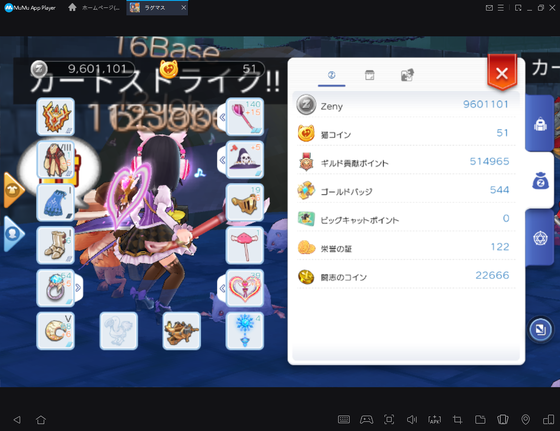Close the ラグマス tab
560x431 pixels.
[x=184, y=7]
